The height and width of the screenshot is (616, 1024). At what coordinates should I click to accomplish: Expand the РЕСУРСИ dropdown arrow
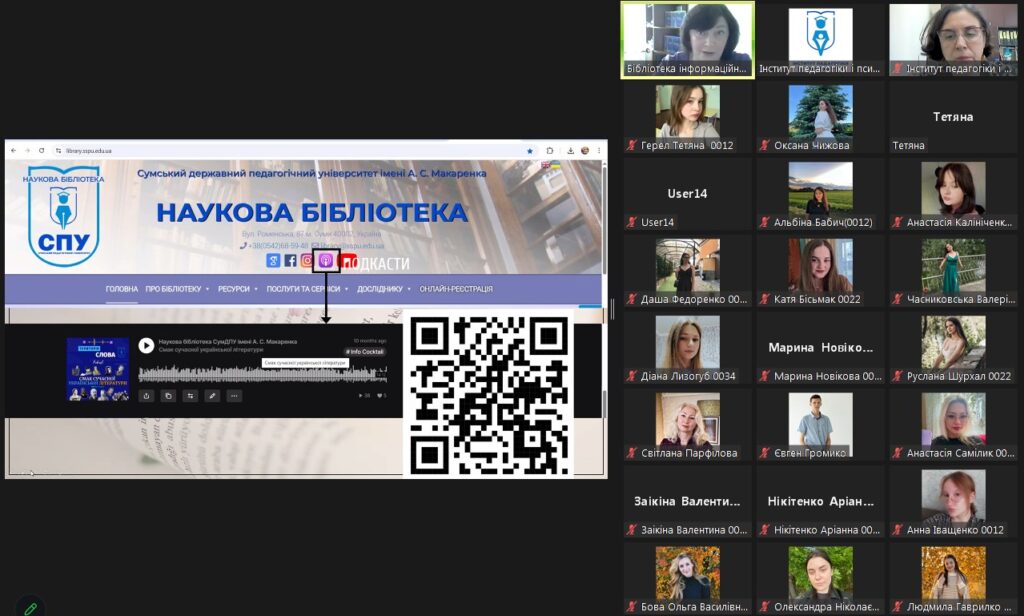pyautogui.click(x=256, y=289)
